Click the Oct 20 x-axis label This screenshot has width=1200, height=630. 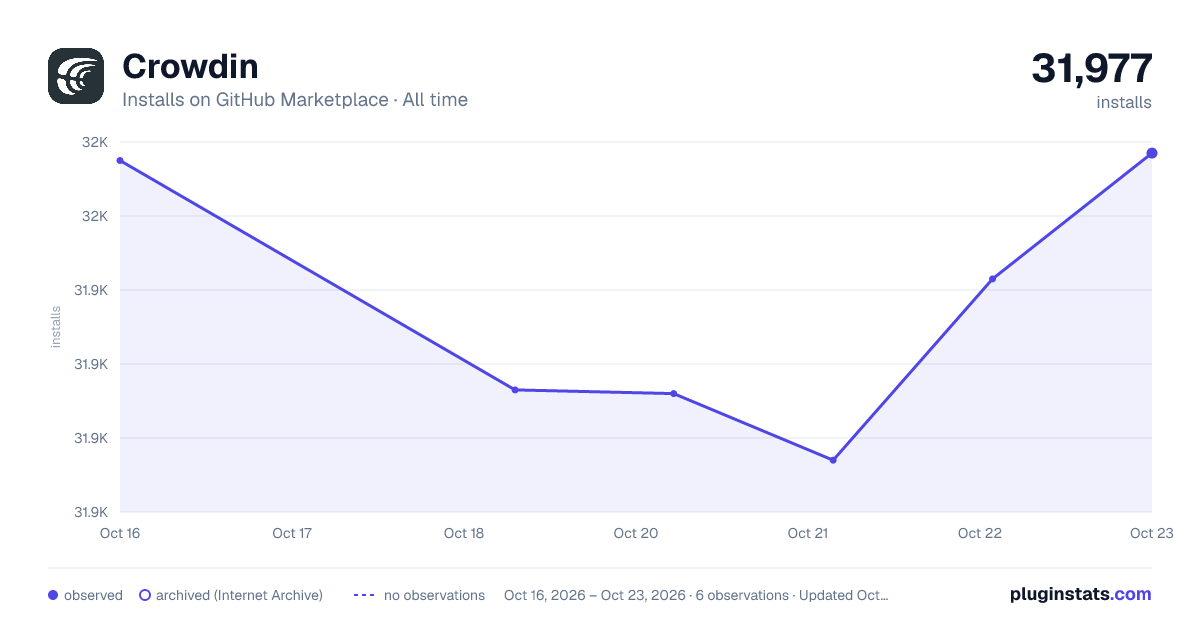(x=636, y=533)
